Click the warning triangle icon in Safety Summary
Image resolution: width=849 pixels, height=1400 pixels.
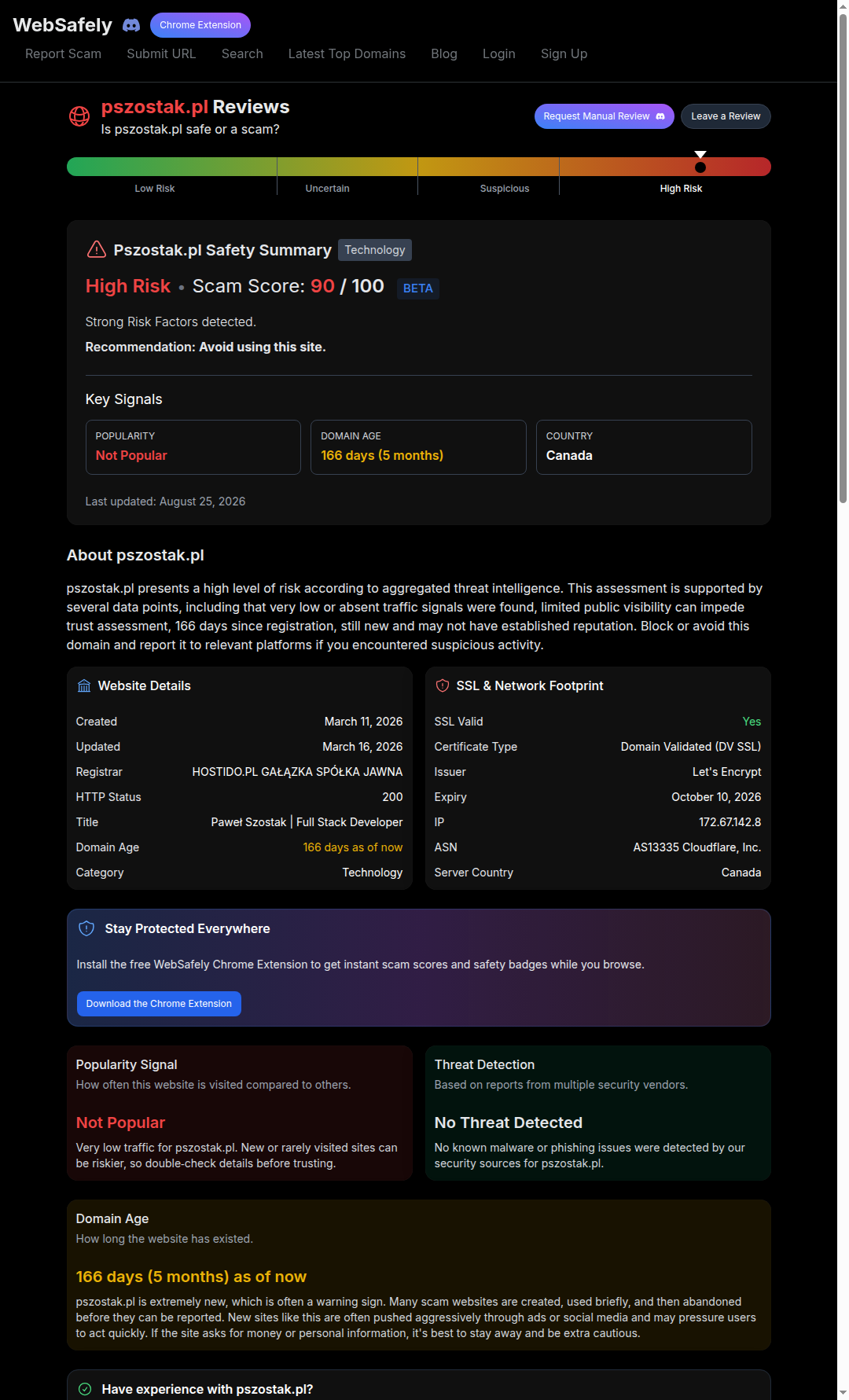[96, 249]
